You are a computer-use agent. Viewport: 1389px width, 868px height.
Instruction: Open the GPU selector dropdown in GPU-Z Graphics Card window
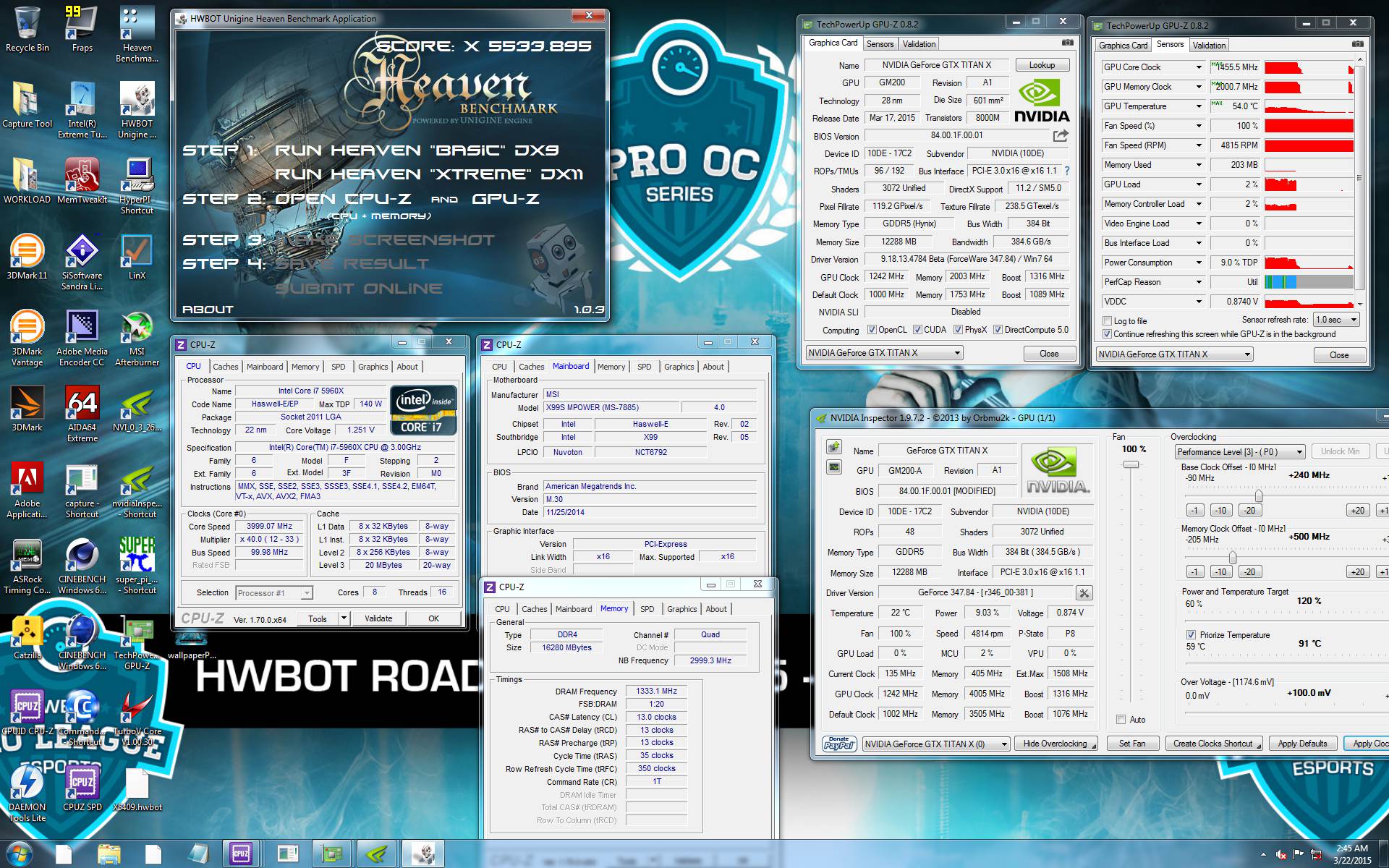click(884, 353)
